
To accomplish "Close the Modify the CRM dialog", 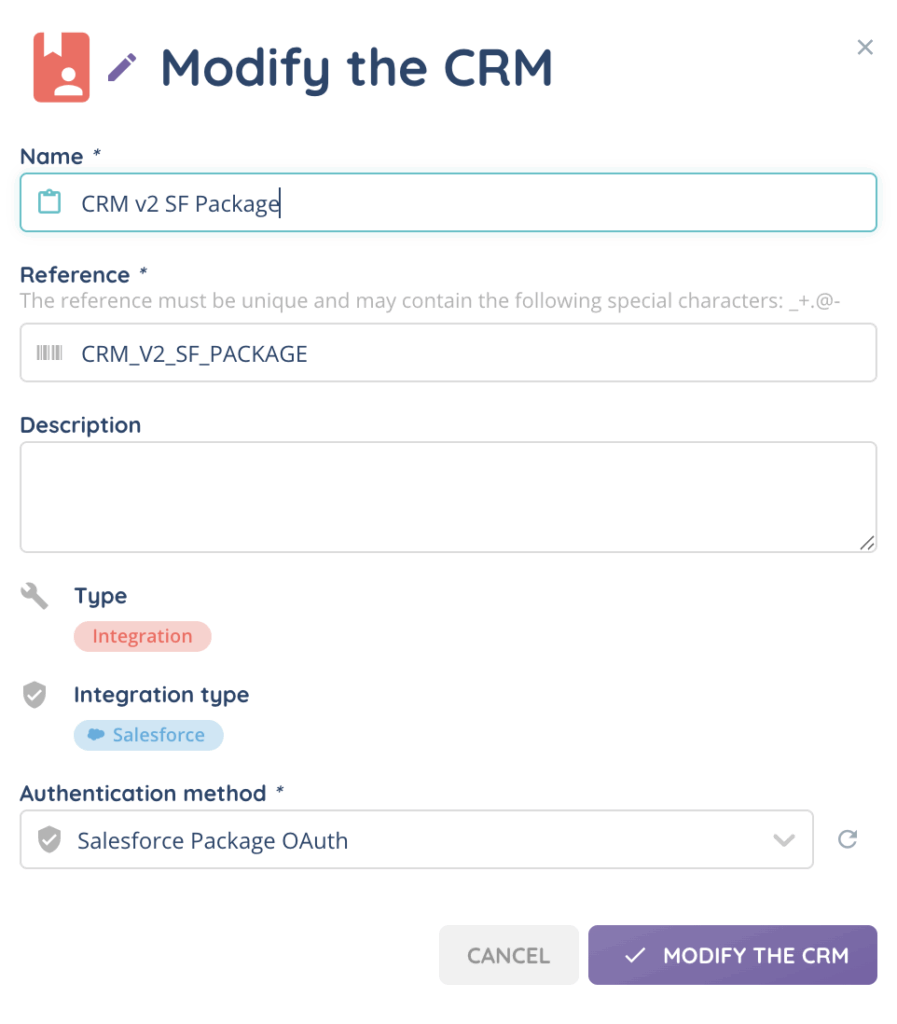I will coord(865,47).
